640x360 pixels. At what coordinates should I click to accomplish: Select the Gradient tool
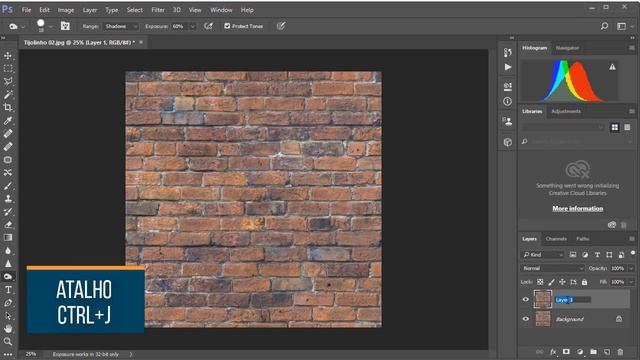pos(8,238)
